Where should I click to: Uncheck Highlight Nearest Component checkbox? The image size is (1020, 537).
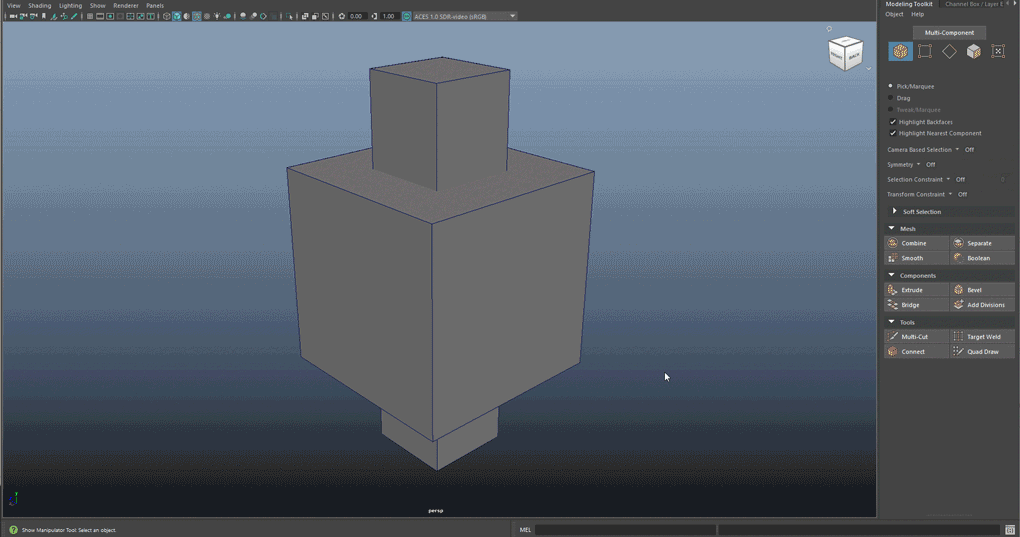pyautogui.click(x=892, y=133)
